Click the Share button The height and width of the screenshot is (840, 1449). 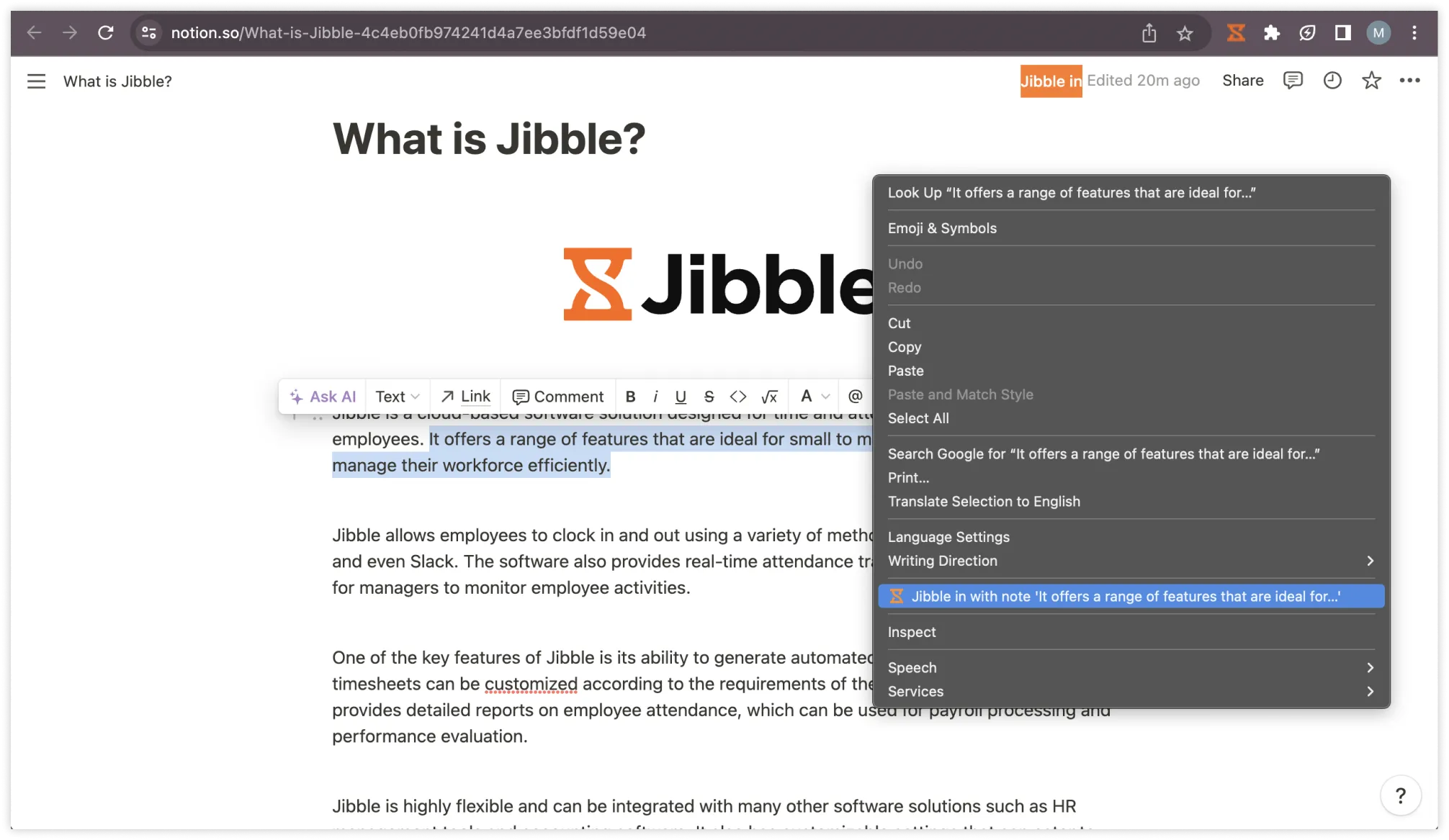pos(1242,81)
